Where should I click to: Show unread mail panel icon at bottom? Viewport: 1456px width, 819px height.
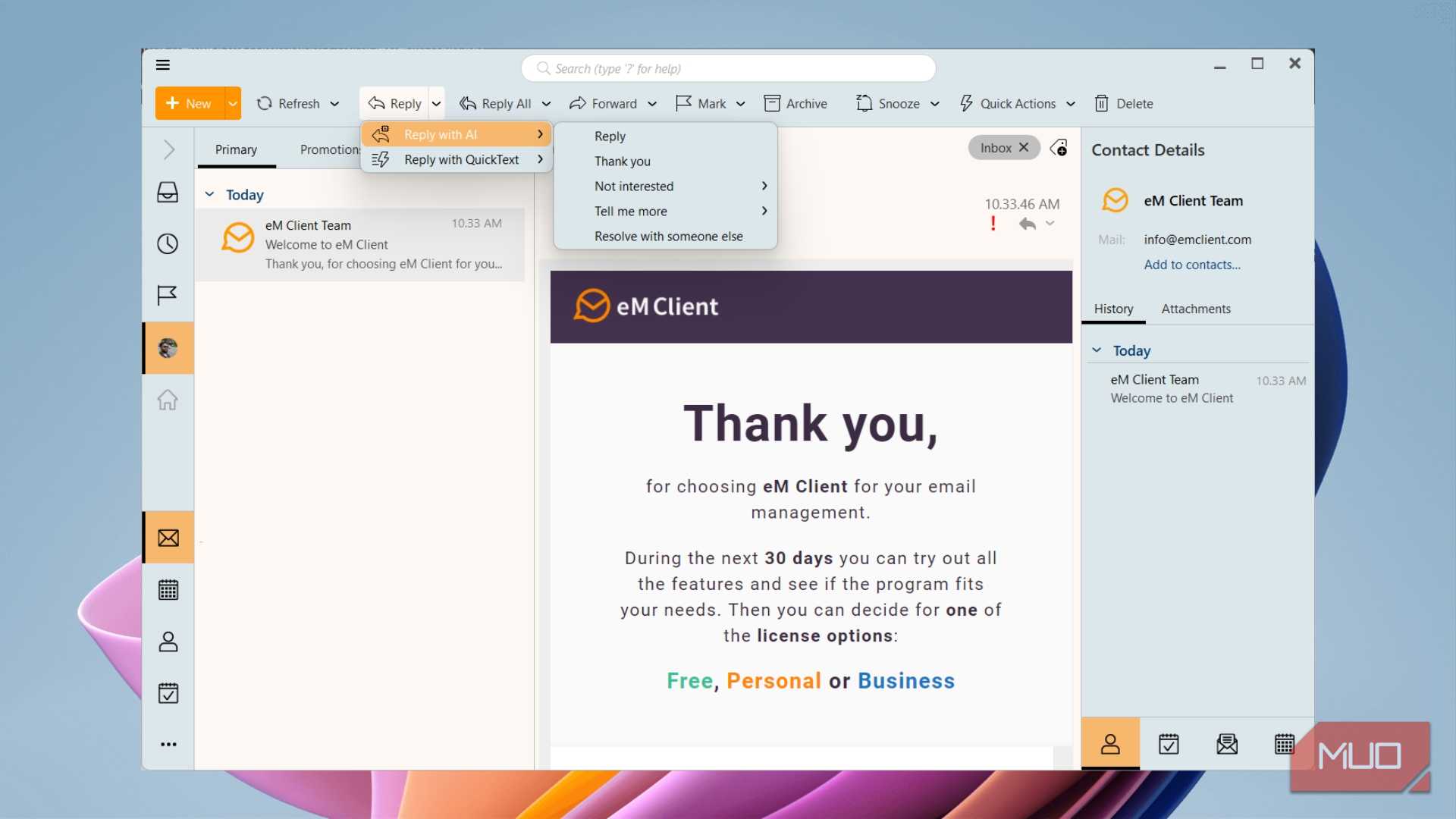click(x=1227, y=745)
